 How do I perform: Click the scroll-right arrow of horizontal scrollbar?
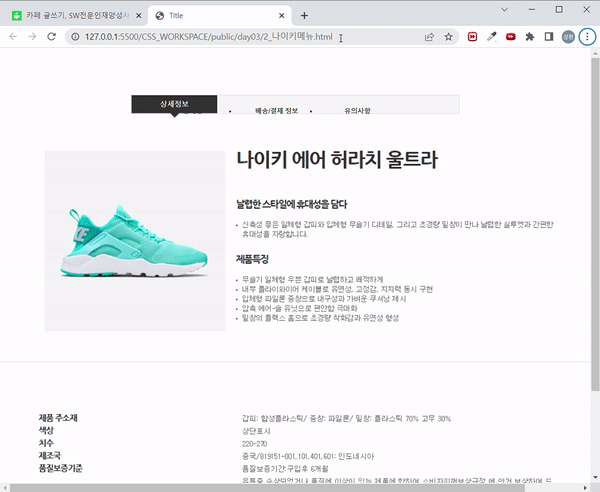coord(585,488)
